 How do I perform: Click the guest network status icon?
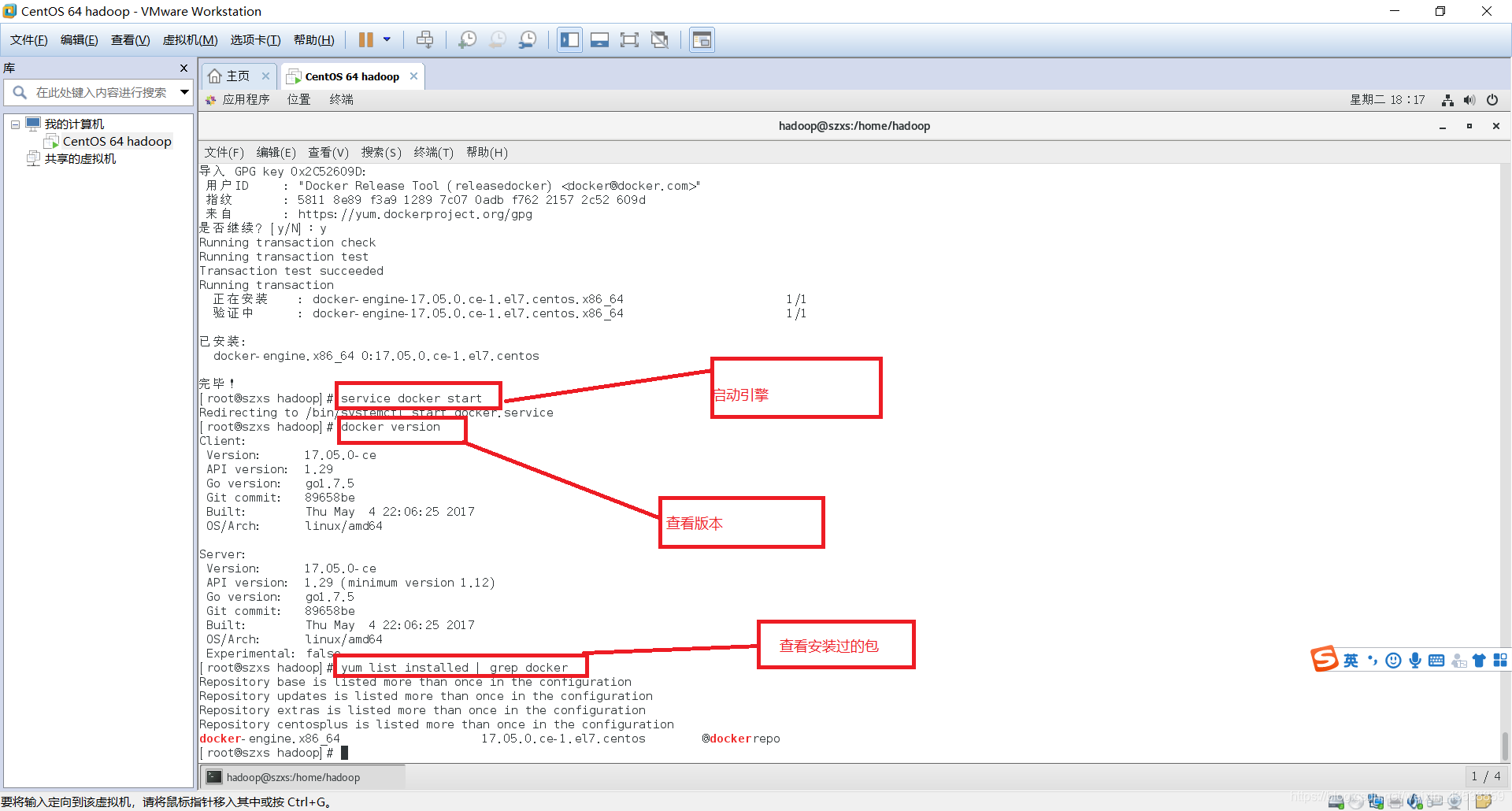coord(1447,100)
